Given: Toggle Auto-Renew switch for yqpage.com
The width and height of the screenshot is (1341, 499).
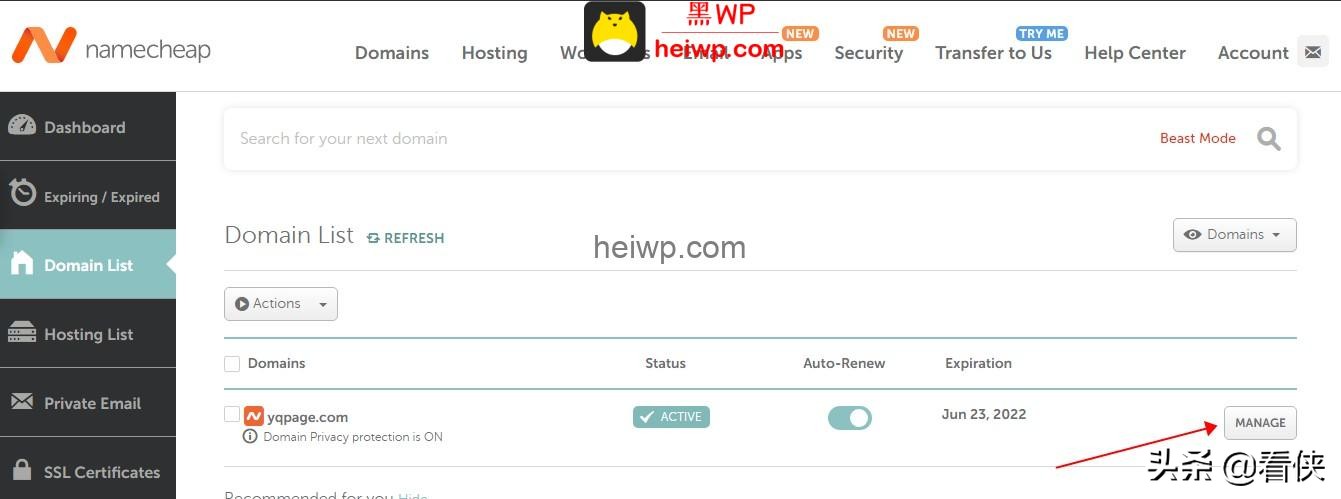Looking at the screenshot, I should 850,418.
